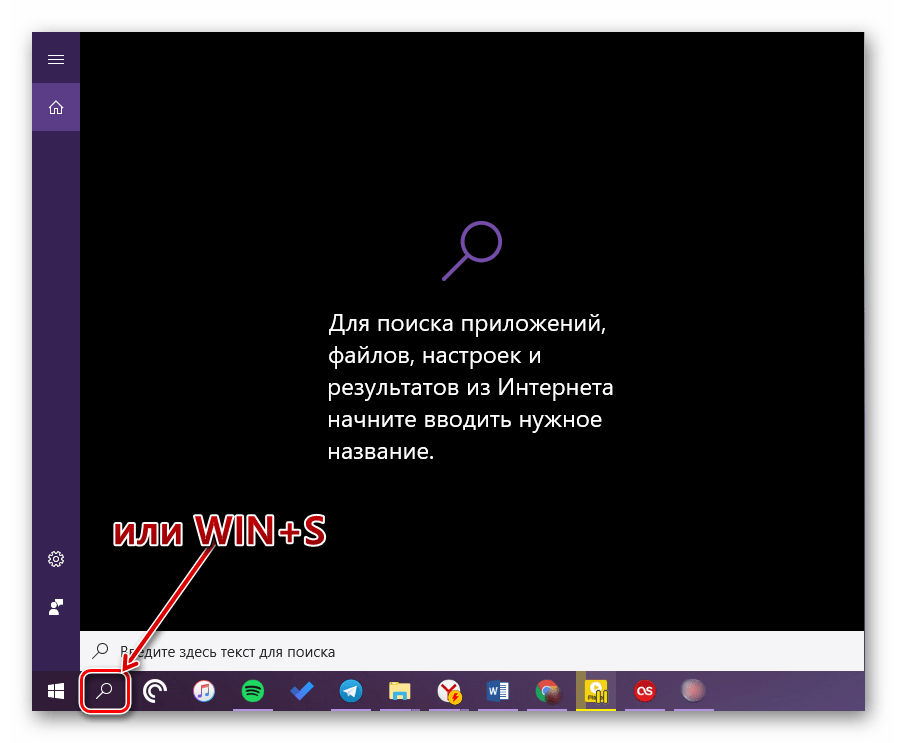Open the blue checkmark To-Do app
Screen dimensions: 897x743
click(x=301, y=691)
